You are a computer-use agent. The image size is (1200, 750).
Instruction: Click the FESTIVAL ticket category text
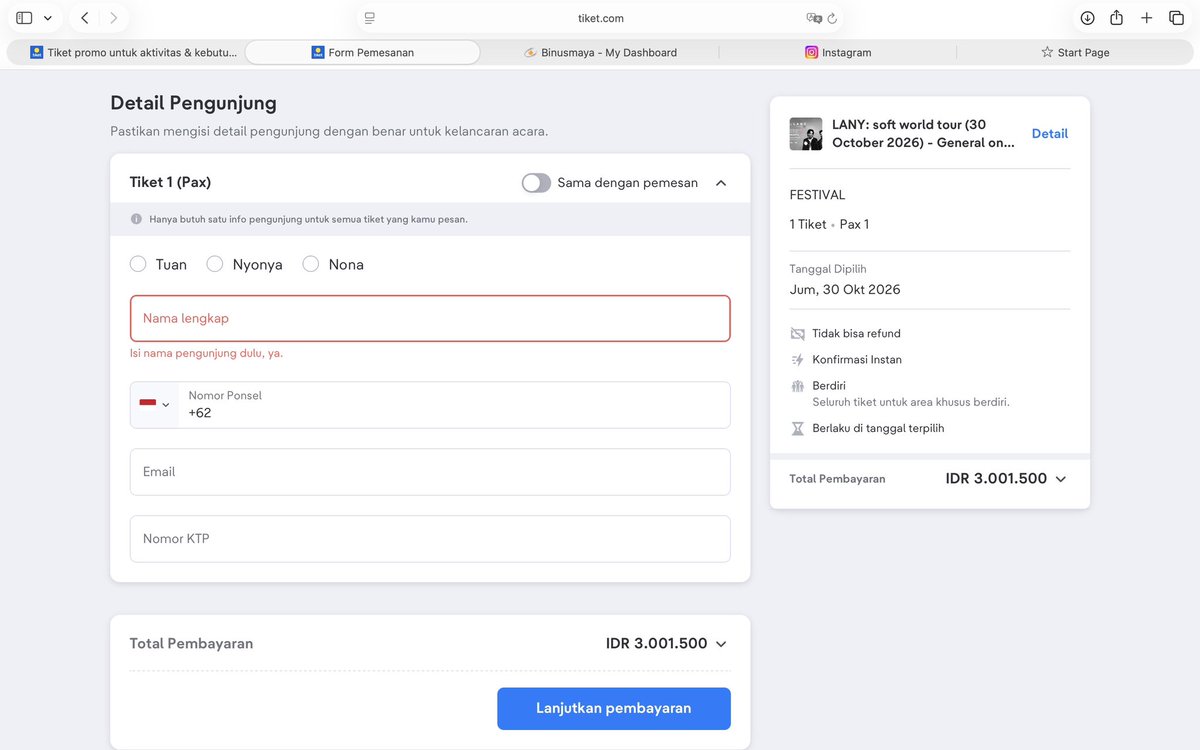817,195
